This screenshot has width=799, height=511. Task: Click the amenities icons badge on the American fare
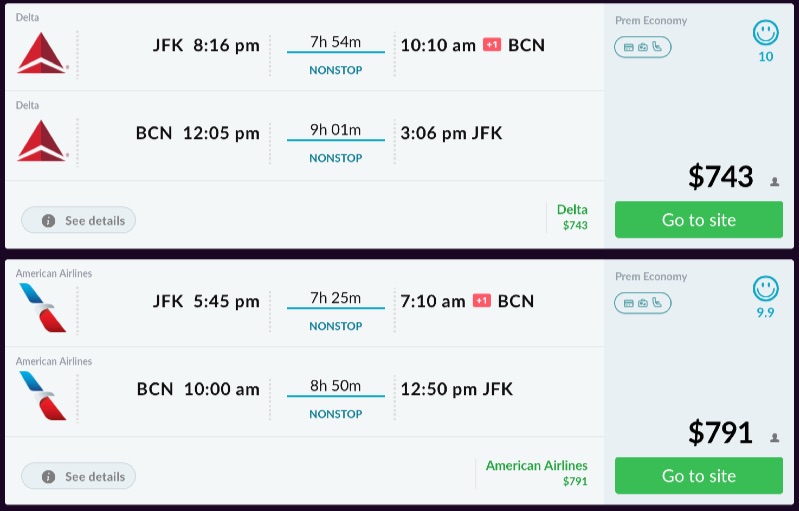(x=642, y=303)
